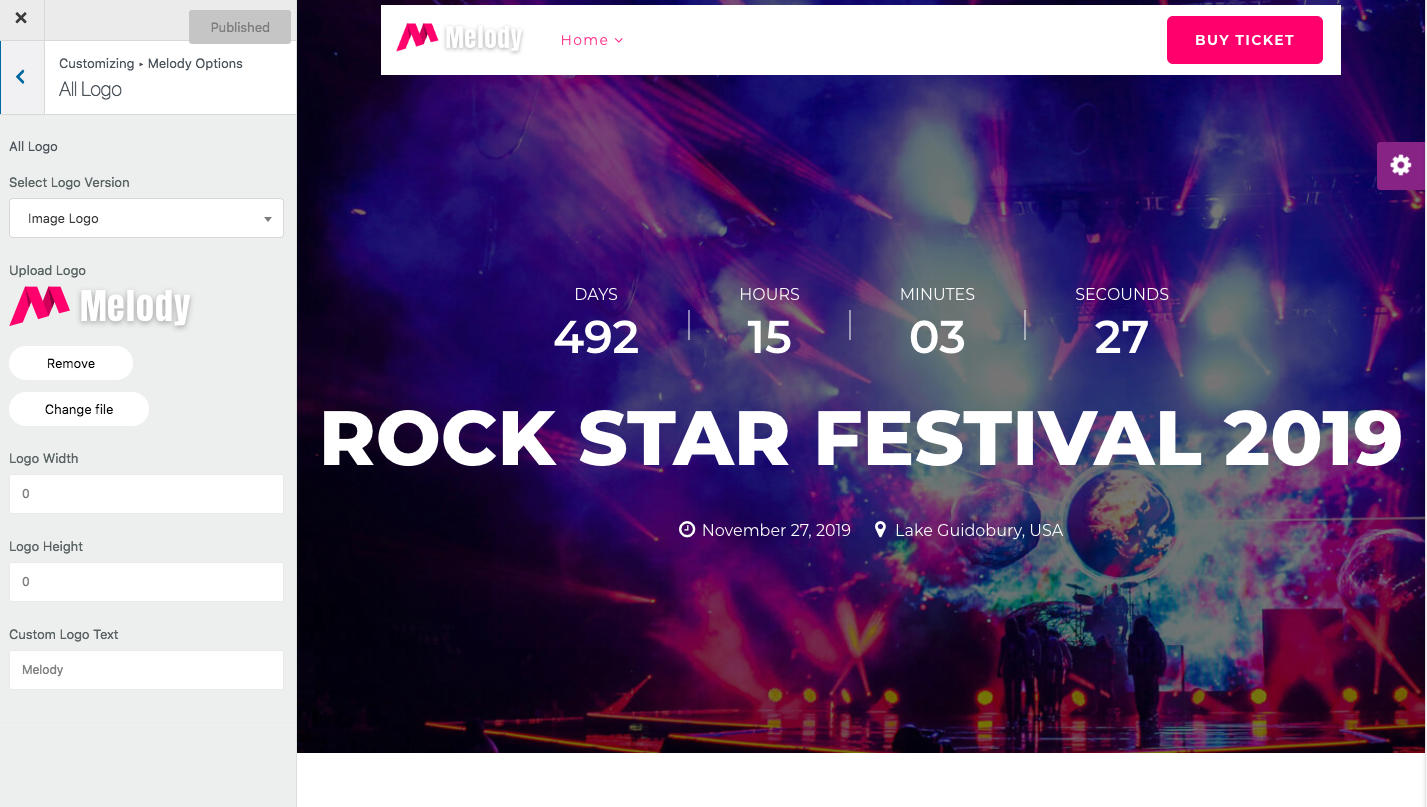Focus the Logo Height input field

[x=146, y=582]
